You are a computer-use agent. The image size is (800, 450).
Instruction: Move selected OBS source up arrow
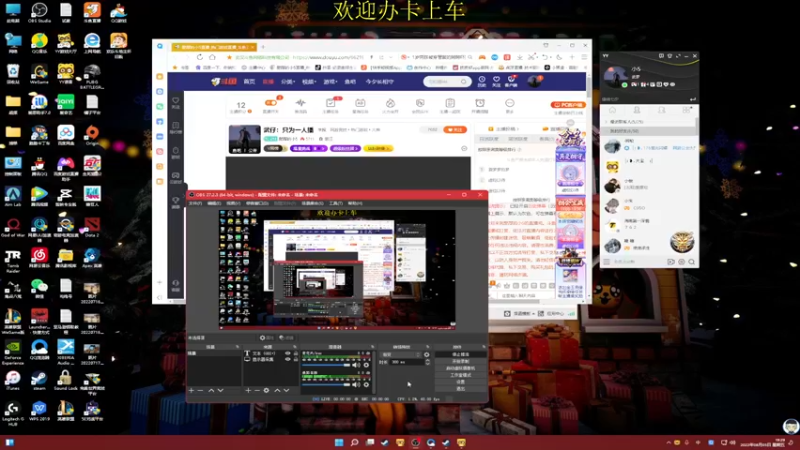pyautogui.click(x=277, y=390)
